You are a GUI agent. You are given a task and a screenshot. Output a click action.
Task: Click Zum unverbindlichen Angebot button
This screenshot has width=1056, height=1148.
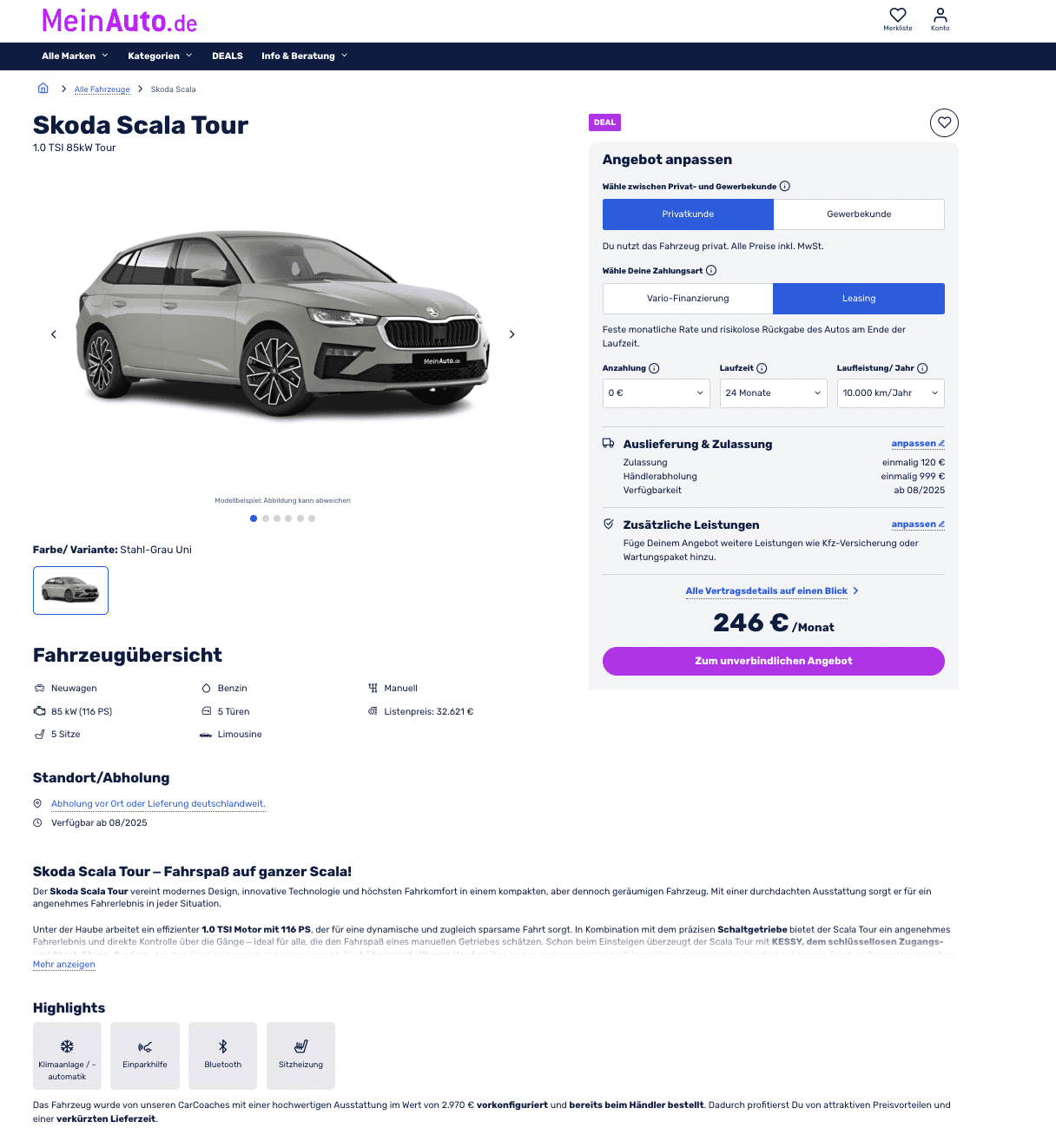[774, 661]
